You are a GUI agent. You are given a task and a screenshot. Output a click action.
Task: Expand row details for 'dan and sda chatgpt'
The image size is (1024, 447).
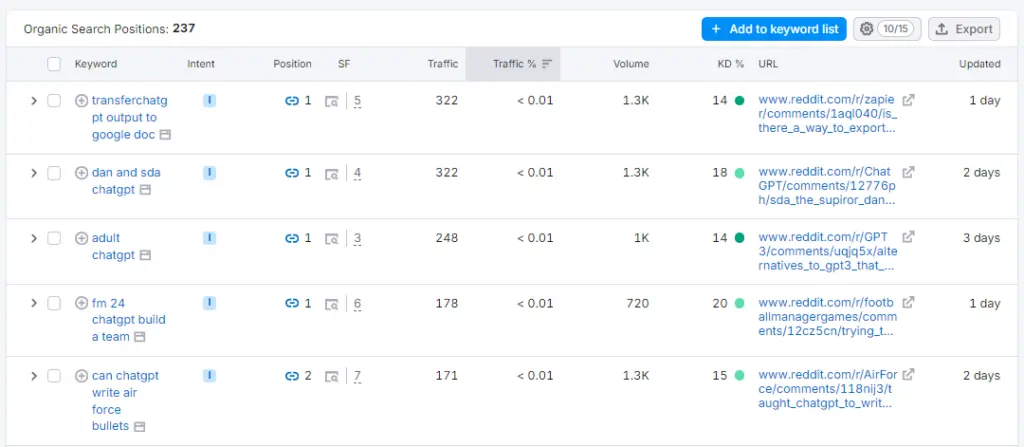(x=33, y=173)
